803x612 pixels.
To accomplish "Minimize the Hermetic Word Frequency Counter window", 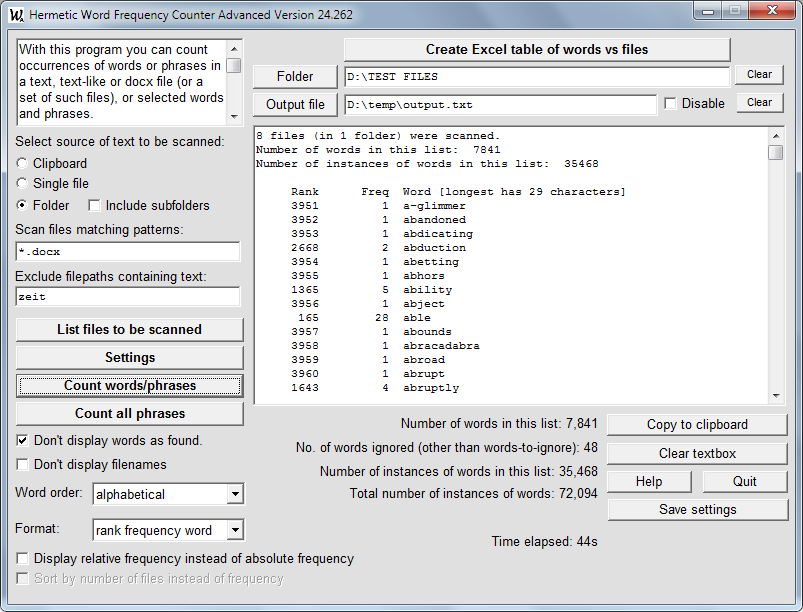I will click(708, 11).
